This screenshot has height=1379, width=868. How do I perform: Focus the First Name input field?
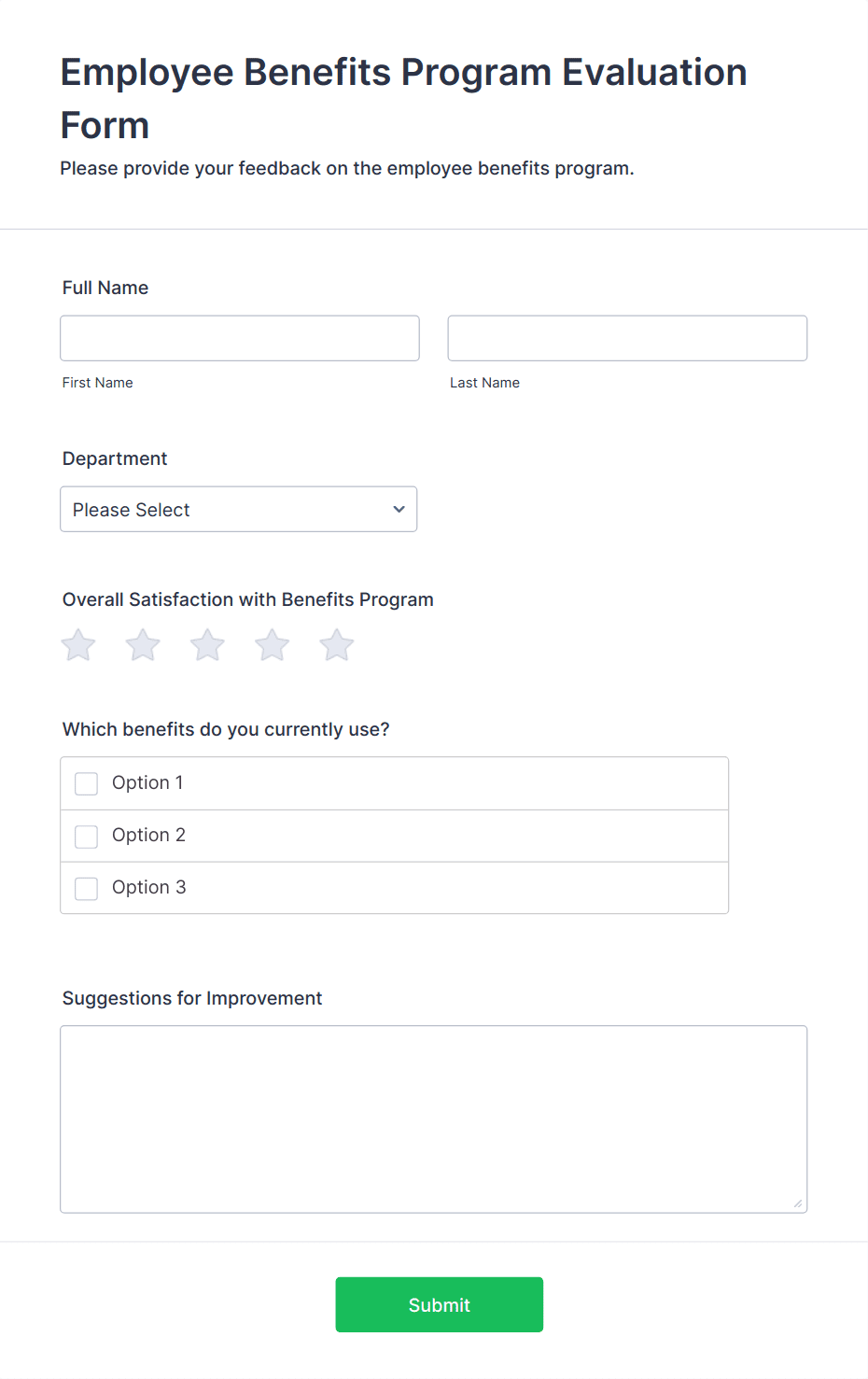pyautogui.click(x=240, y=338)
